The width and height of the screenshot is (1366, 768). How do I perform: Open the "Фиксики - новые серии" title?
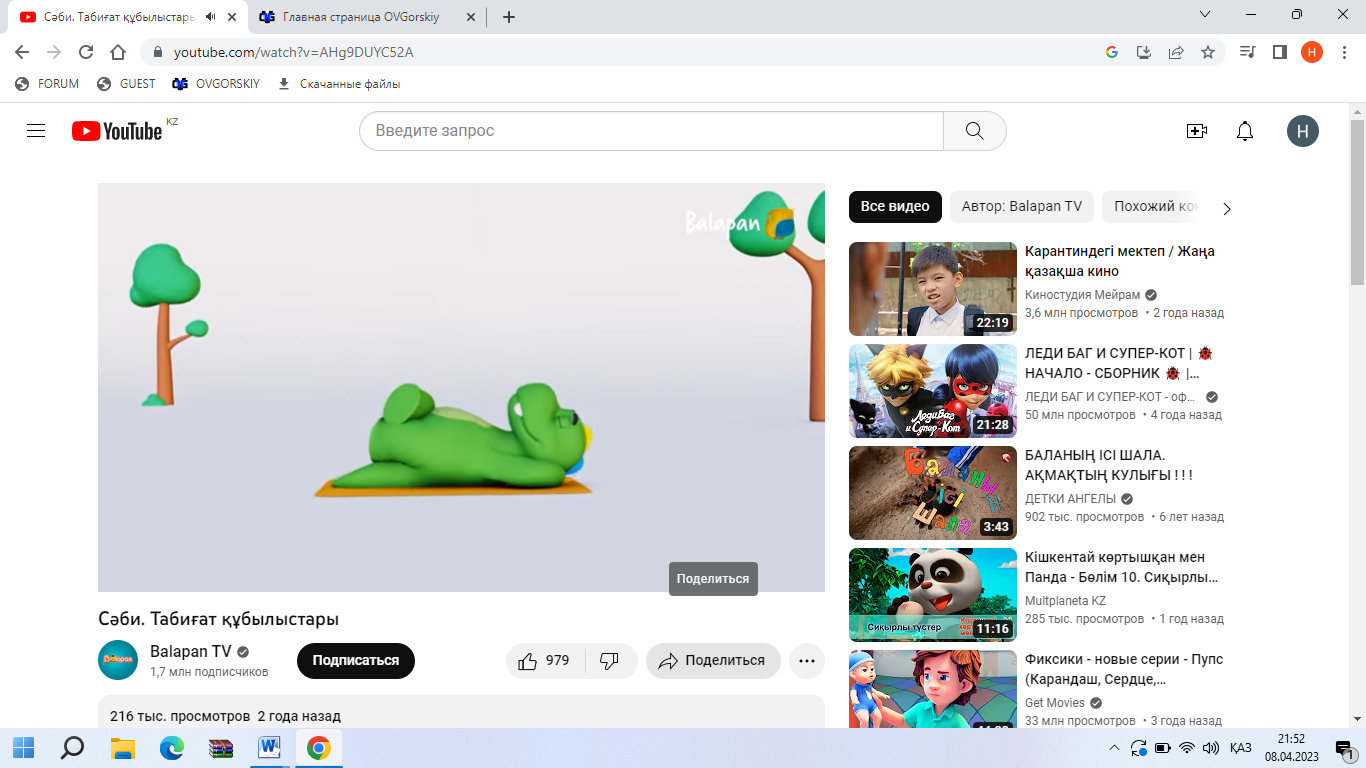pos(1124,669)
